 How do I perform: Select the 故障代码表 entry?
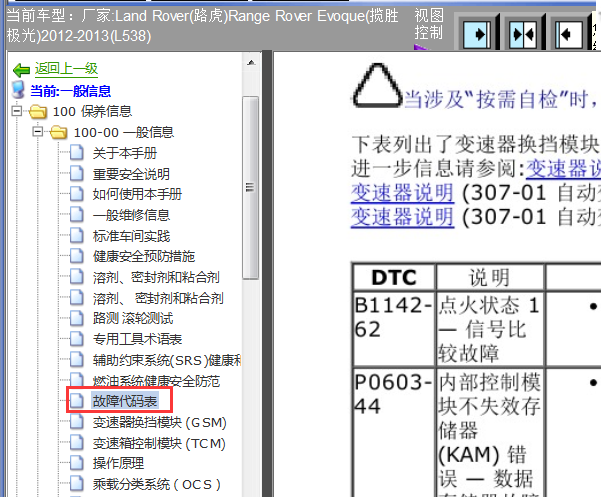125,401
